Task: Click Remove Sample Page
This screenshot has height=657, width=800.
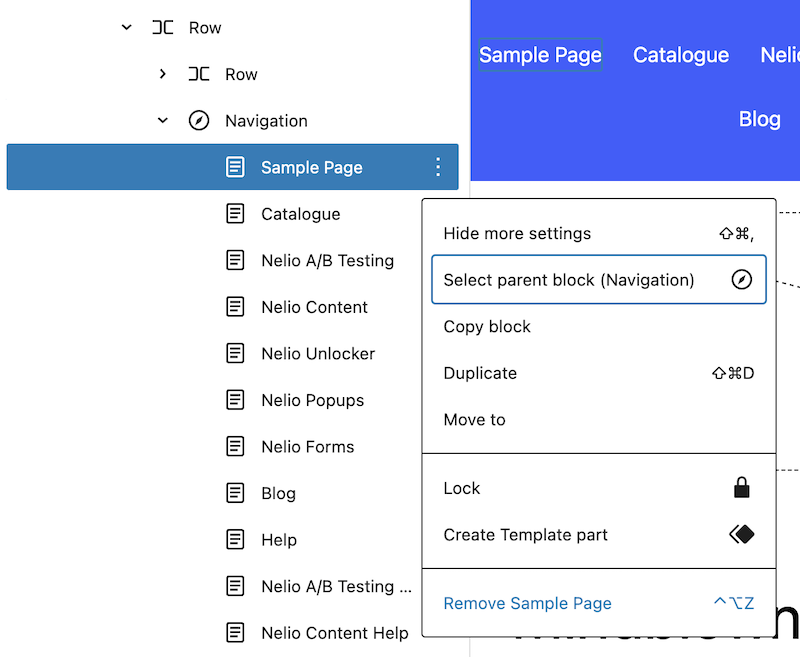Action: (527, 603)
